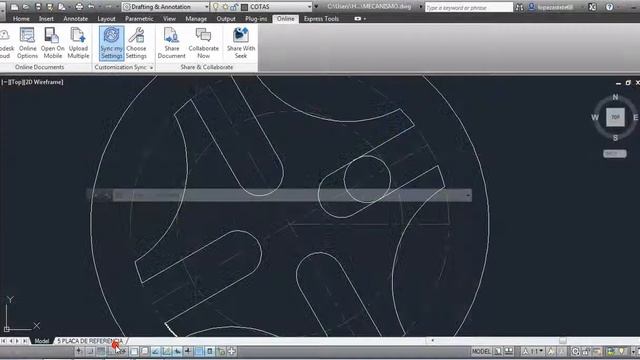Click the Redo arrow icon
This screenshot has width=640, height=360.
tap(108, 7)
